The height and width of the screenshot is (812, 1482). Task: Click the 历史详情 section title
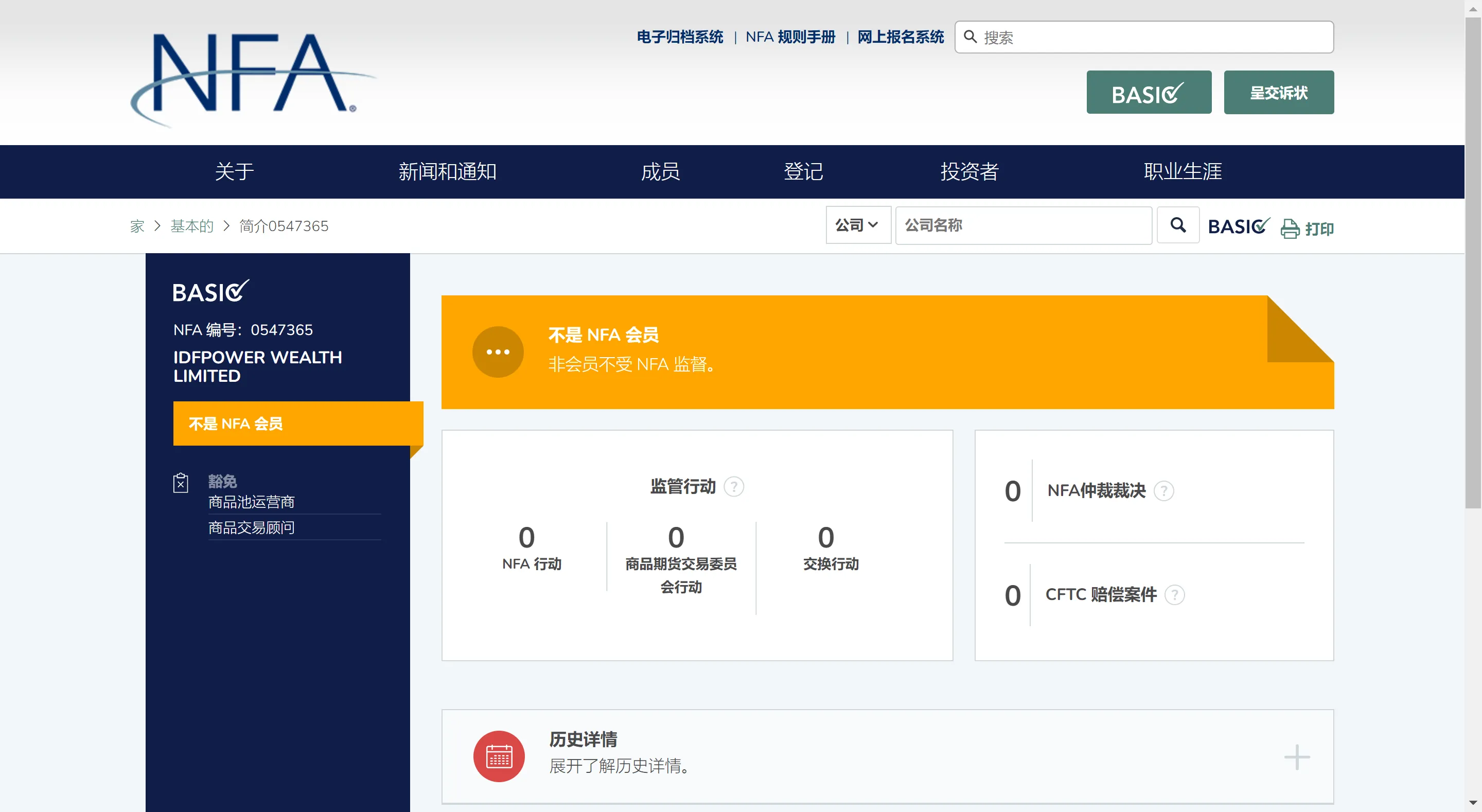[584, 739]
